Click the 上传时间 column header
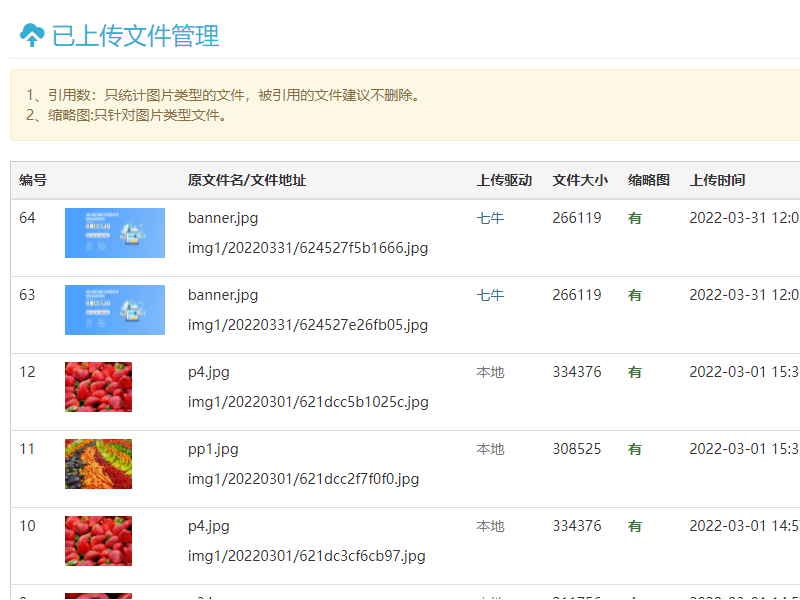This screenshot has height=600, width=800. (717, 181)
